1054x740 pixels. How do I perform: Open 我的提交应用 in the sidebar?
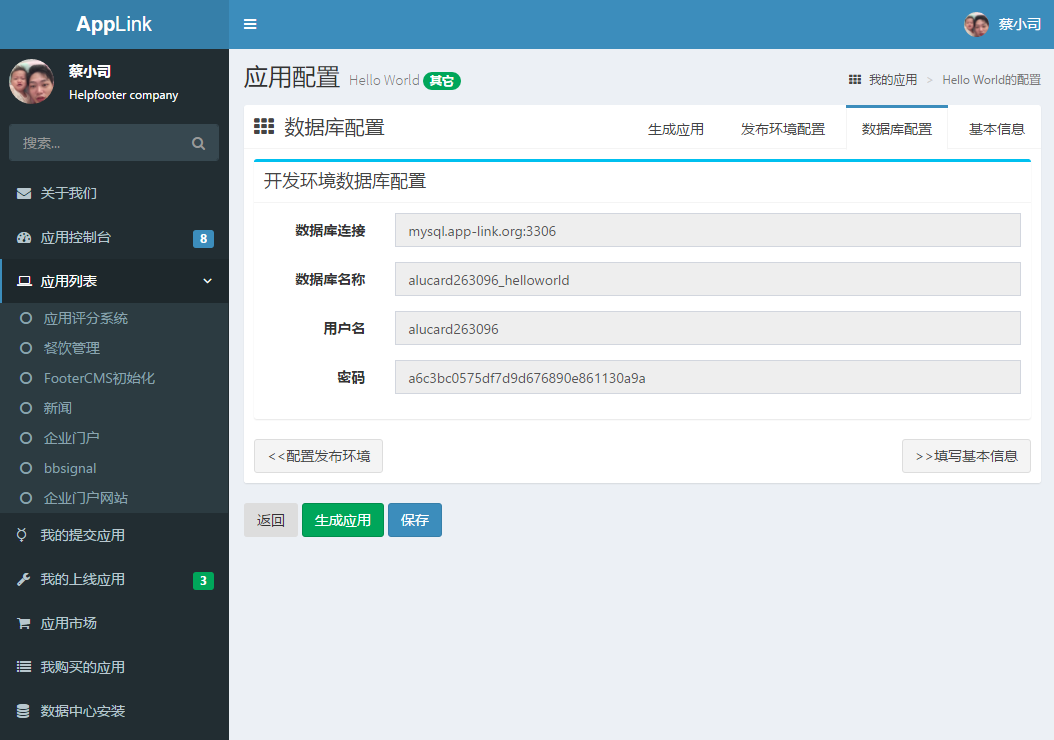tap(114, 535)
